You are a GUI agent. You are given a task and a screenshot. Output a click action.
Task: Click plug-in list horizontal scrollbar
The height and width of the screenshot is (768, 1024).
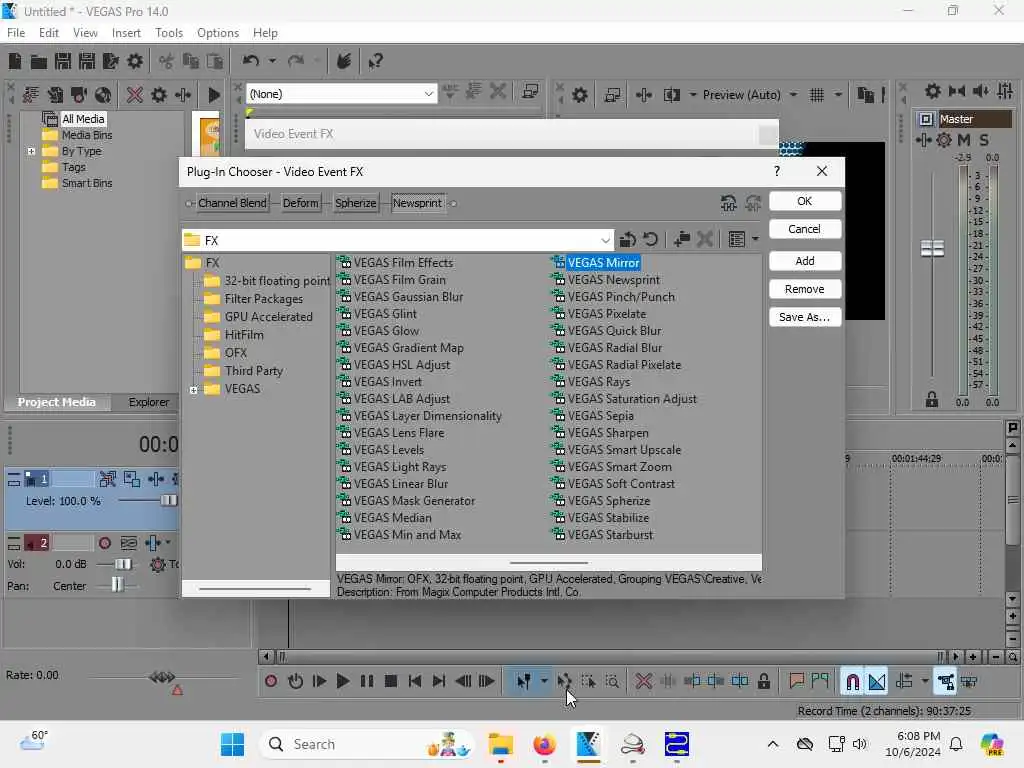[x=549, y=562]
